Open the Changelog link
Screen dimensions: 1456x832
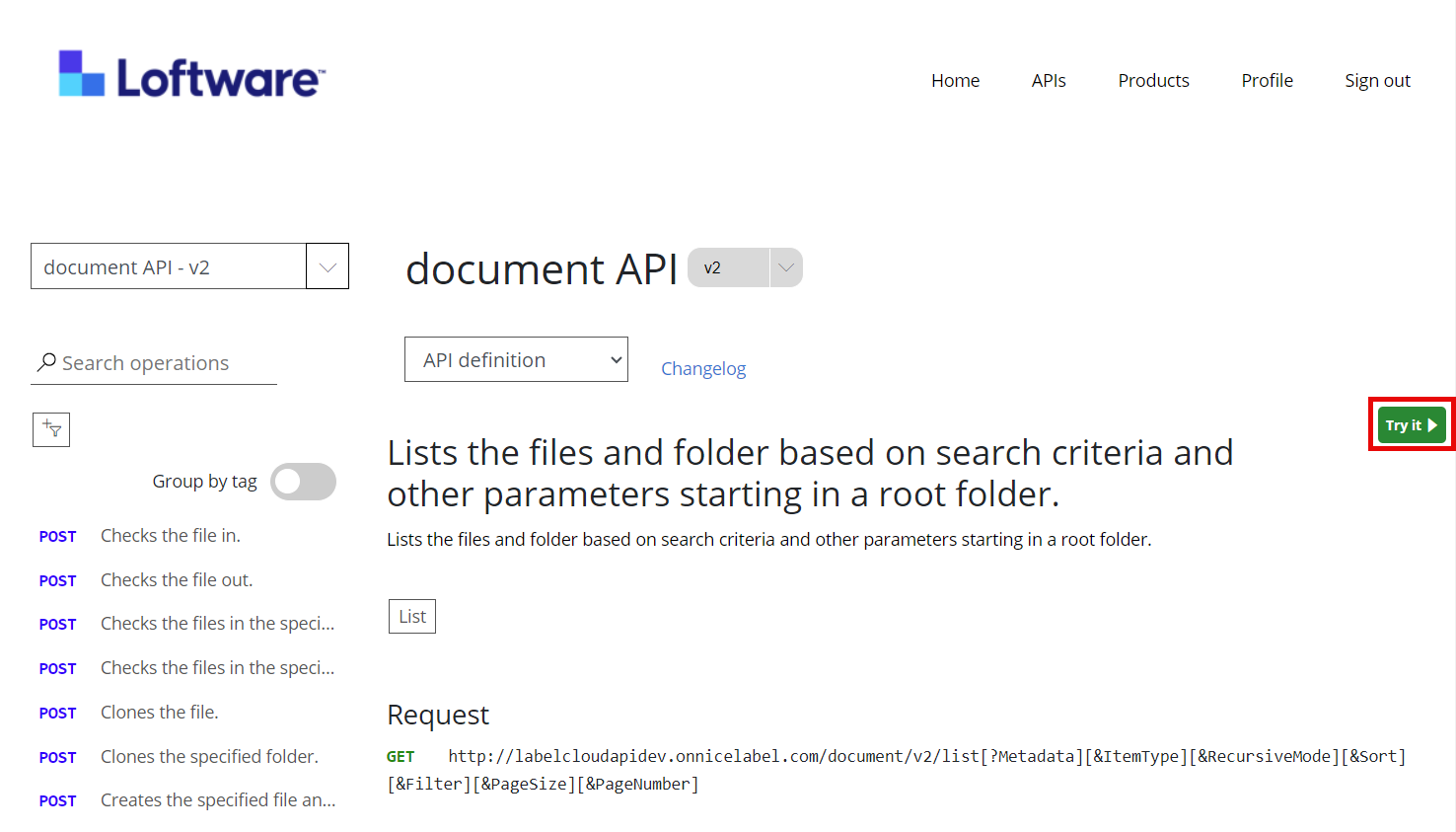coord(703,369)
